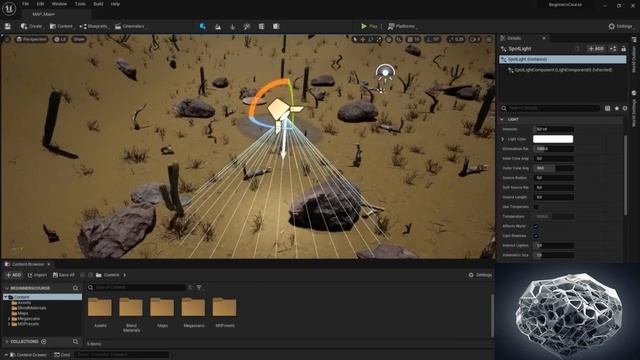This screenshot has height=360, width=640.
Task: Expand the Megascans folder tree
Action: (x=9, y=319)
